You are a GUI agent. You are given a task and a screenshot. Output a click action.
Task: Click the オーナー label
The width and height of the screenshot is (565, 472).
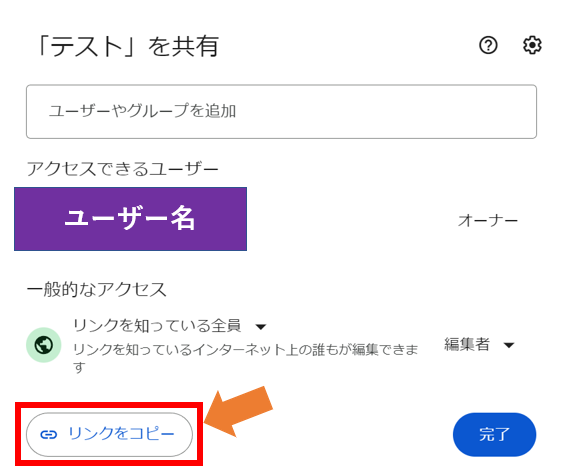pos(488,220)
